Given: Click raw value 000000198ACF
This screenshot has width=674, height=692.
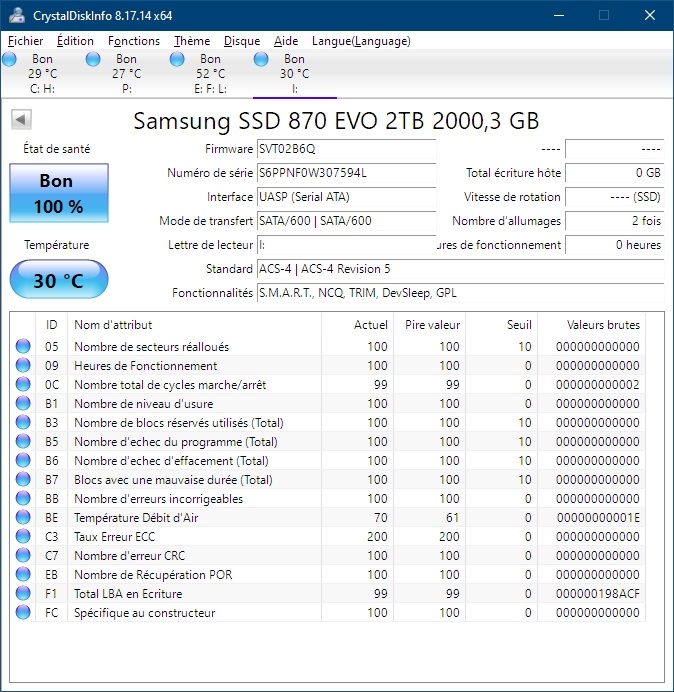Looking at the screenshot, I should [598, 594].
